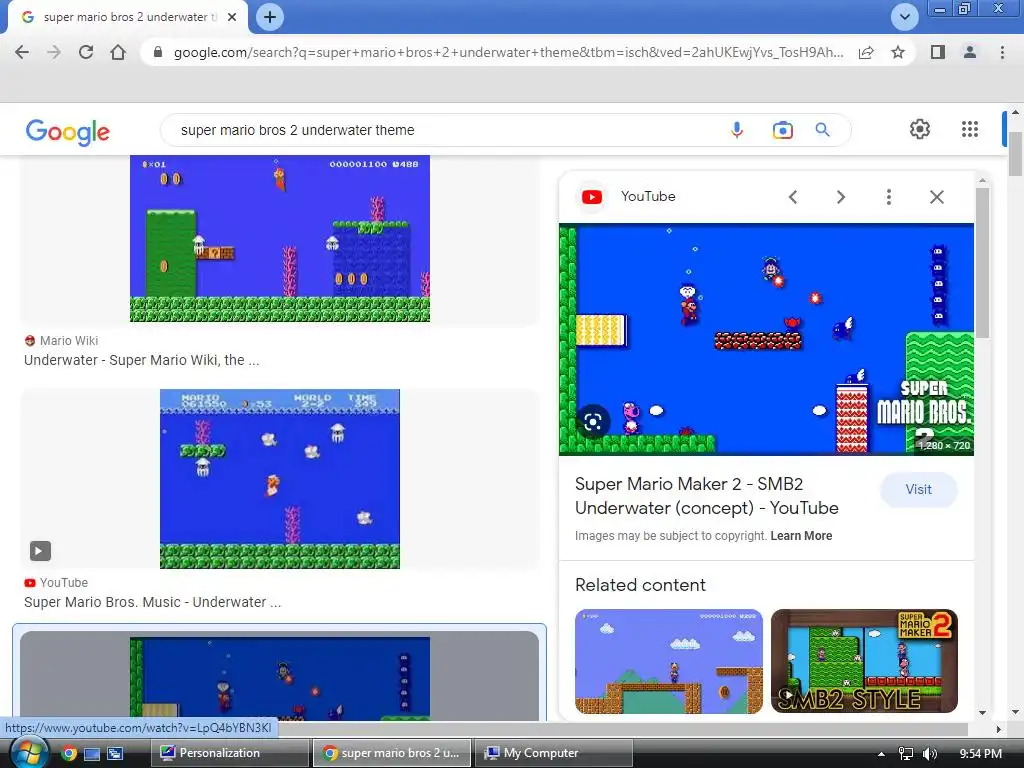
Task: Click horizontal scrollbar right arrow
Action: point(999,729)
